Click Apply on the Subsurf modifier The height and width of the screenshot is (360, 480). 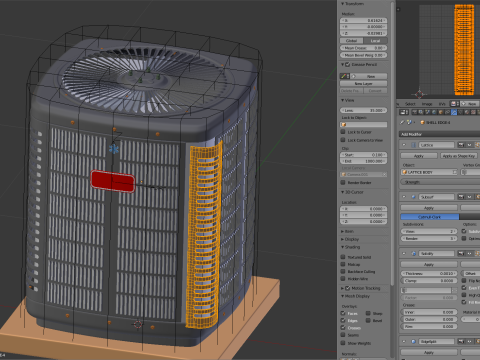click(x=429, y=208)
